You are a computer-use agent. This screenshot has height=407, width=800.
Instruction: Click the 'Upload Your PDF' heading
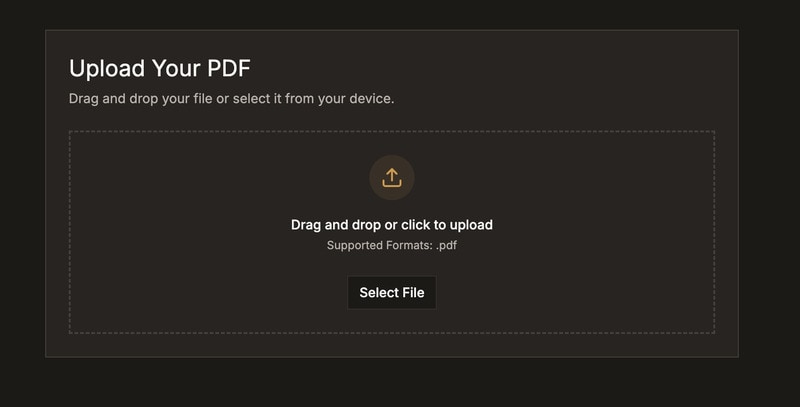(159, 68)
